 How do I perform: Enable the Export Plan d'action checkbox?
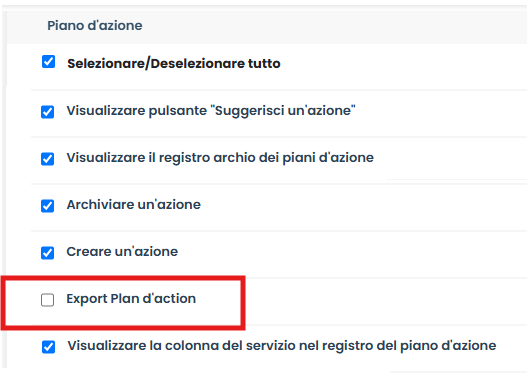click(47, 300)
